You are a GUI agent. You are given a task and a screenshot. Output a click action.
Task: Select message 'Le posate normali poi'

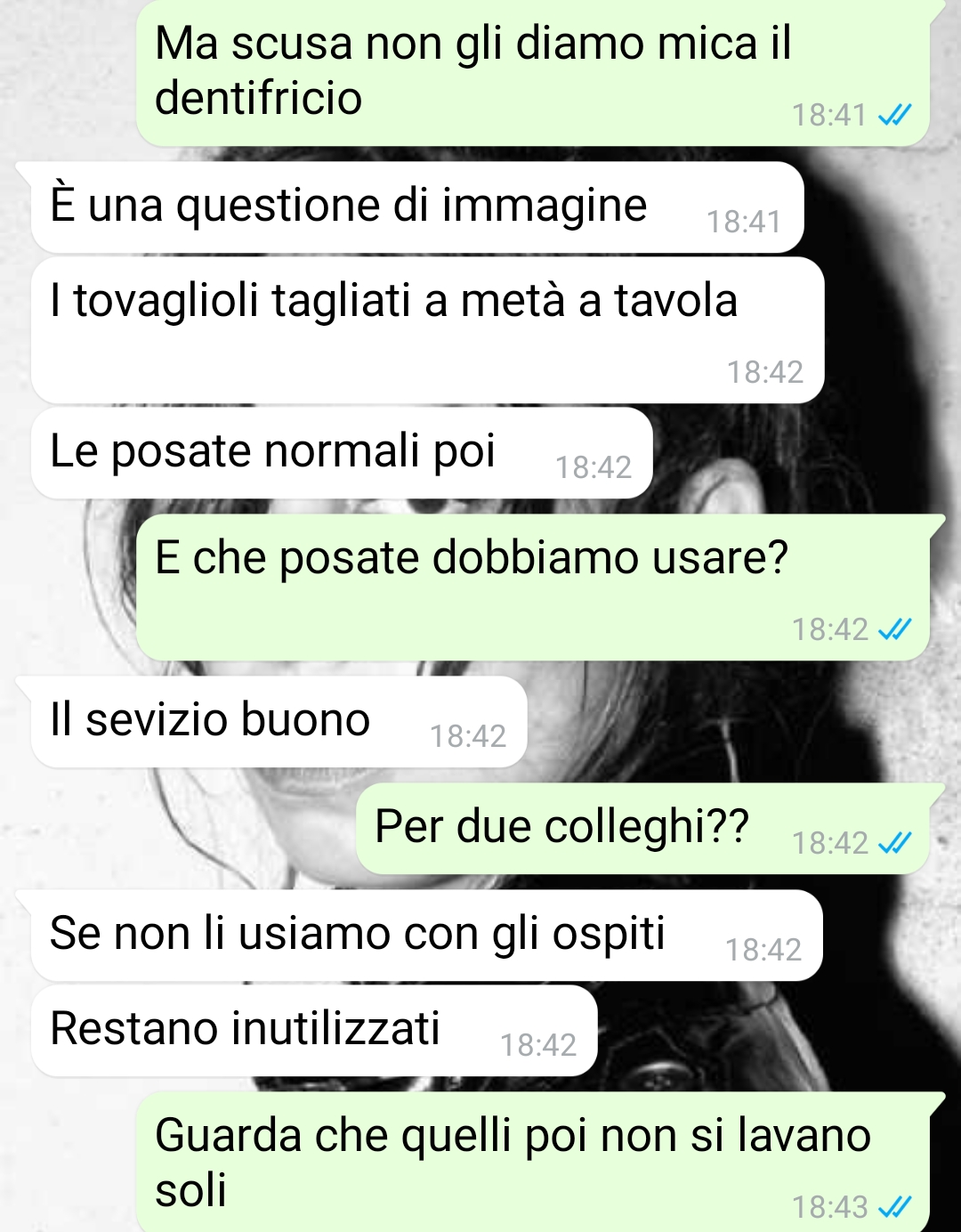(x=342, y=452)
